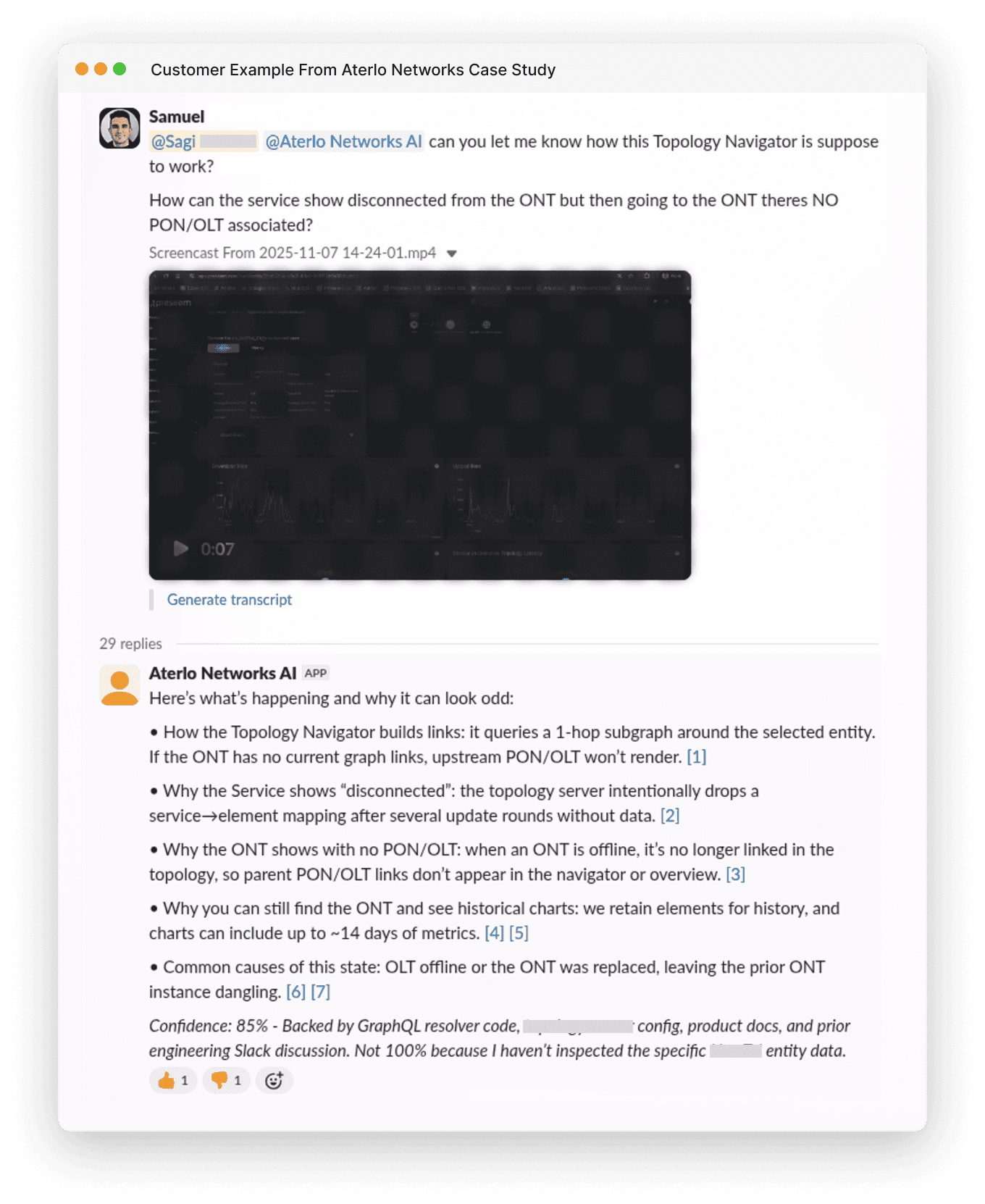
Task: Click the @Aterlo Networks AI mention
Action: point(343,141)
